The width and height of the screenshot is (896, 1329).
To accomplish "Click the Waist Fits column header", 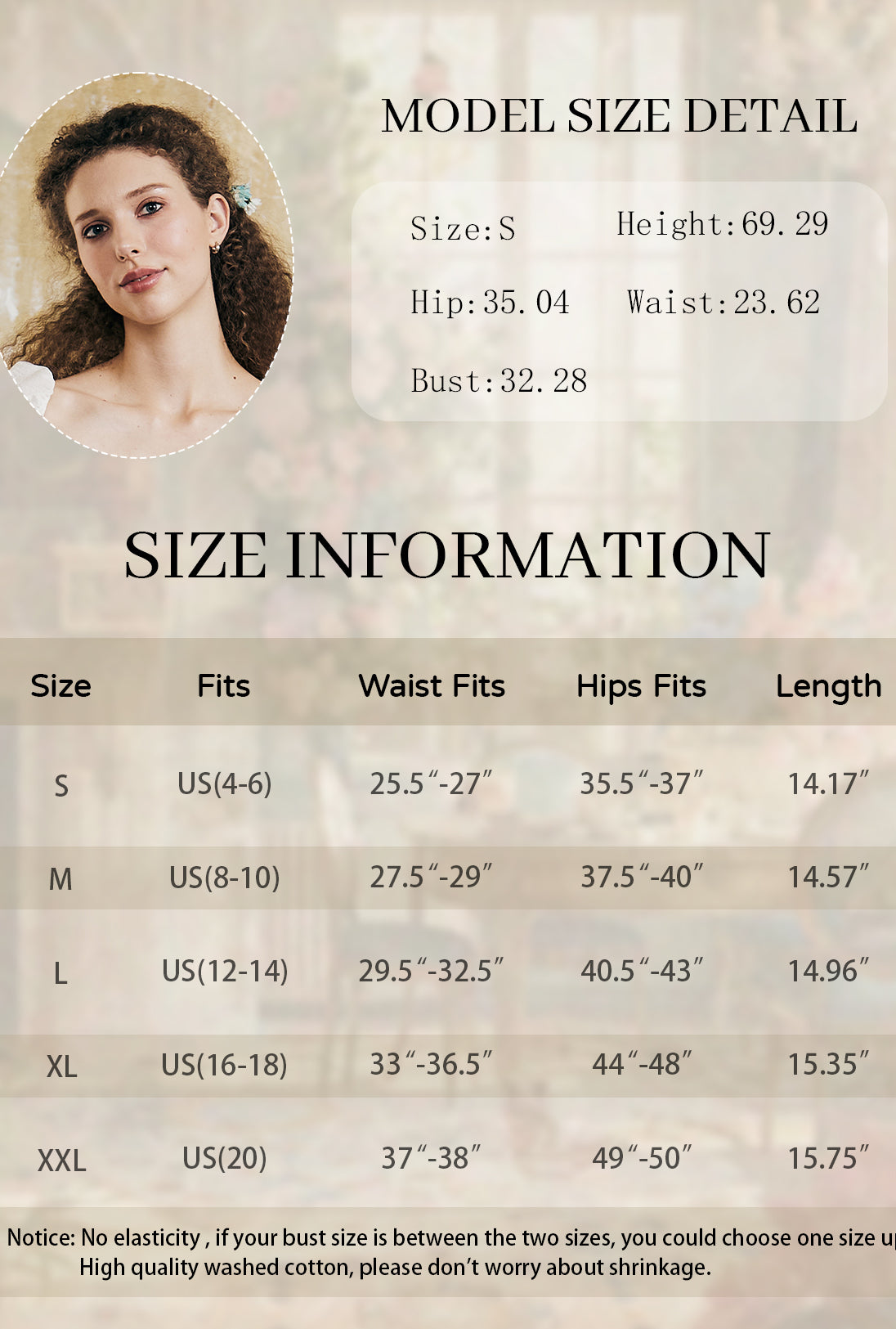I will click(432, 686).
